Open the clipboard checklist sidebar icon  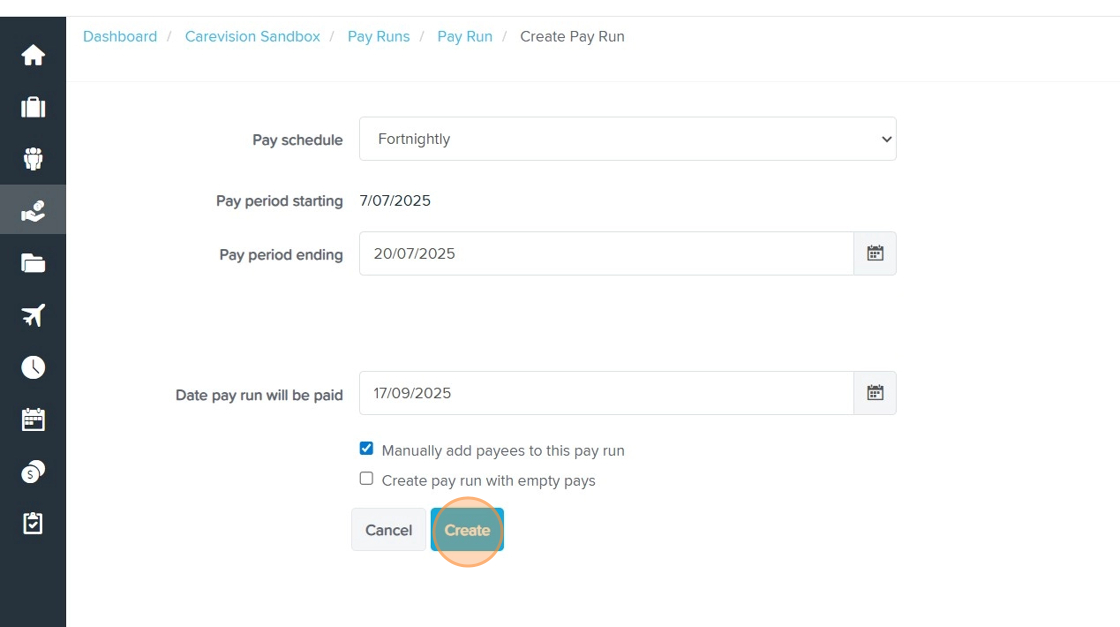(x=33, y=523)
